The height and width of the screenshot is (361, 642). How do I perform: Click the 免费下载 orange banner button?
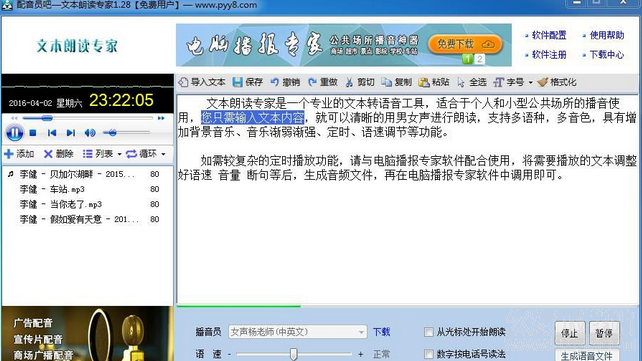point(465,44)
